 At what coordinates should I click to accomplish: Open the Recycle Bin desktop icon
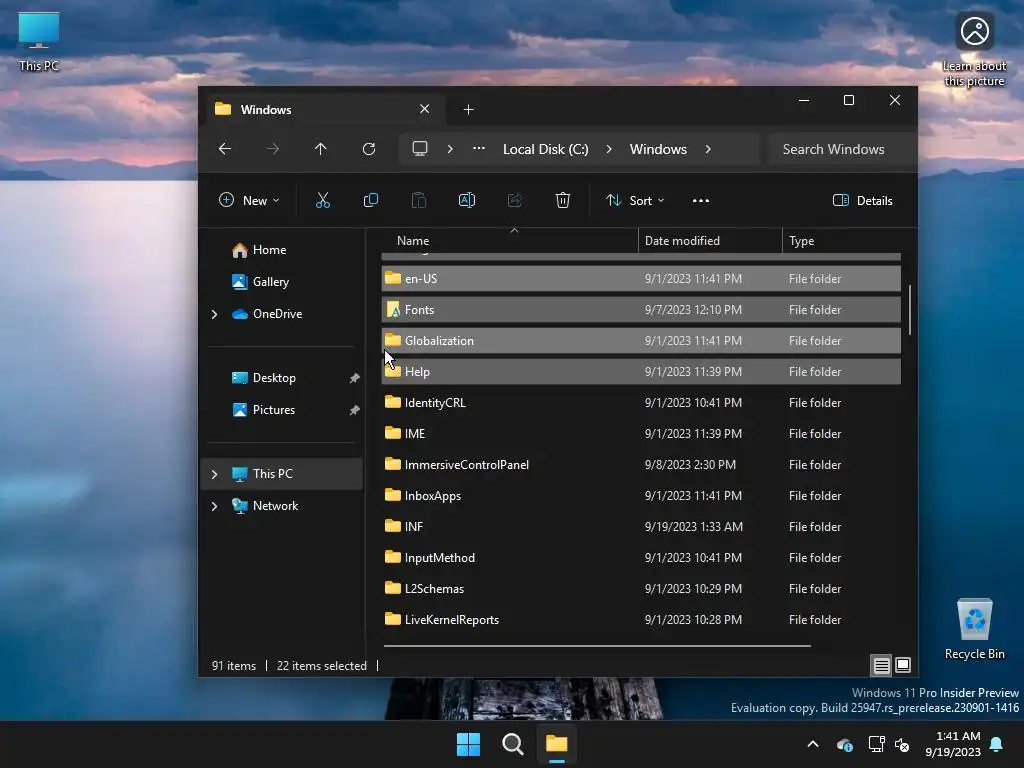tap(975, 629)
